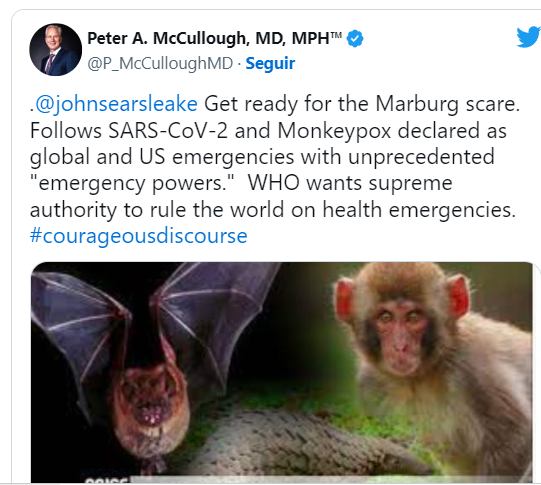Click the blue verified badge

click(x=355, y=39)
